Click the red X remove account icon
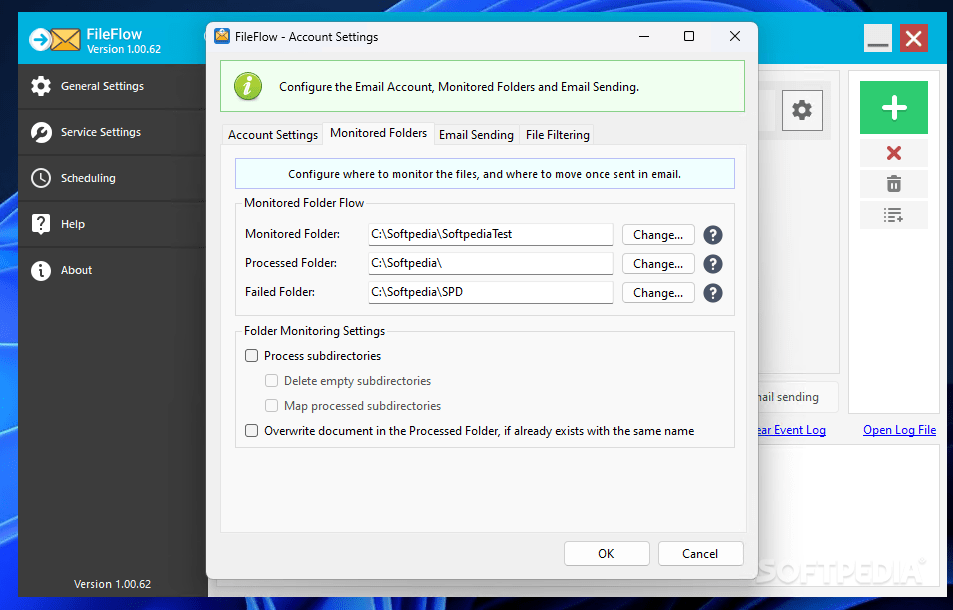This screenshot has width=953, height=610. [x=893, y=153]
